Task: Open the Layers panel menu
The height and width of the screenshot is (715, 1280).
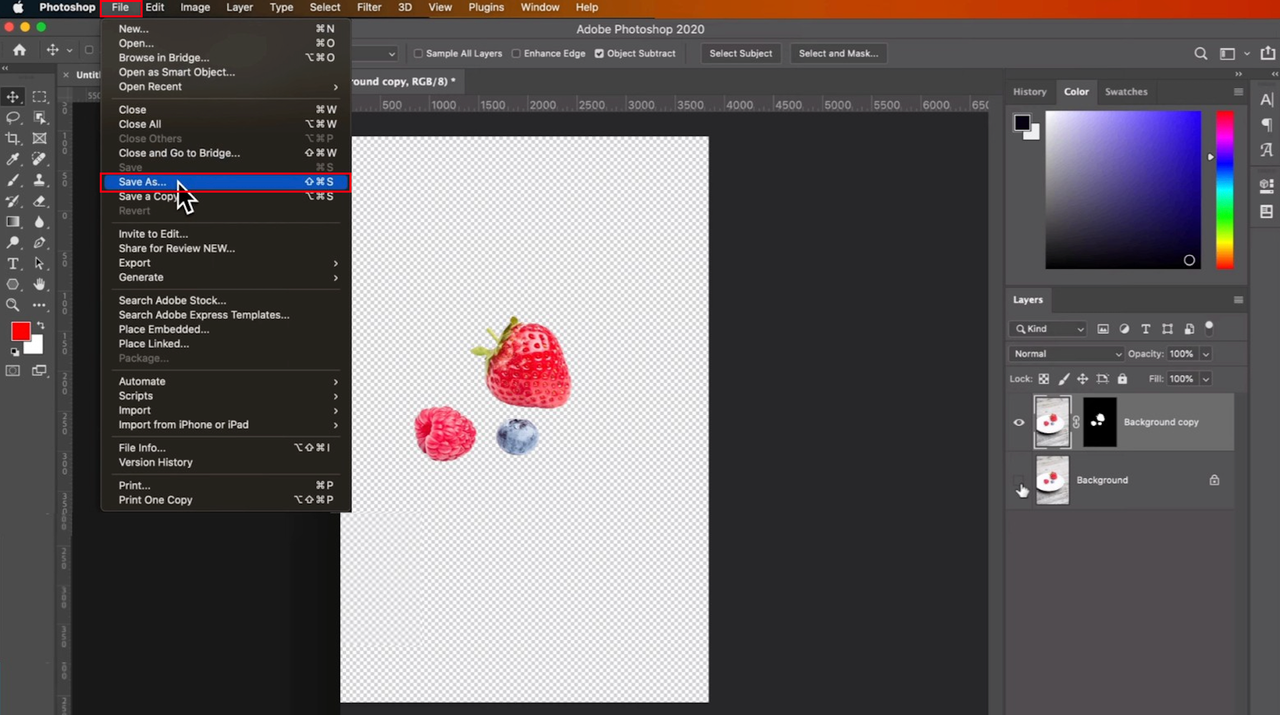Action: point(1238,300)
